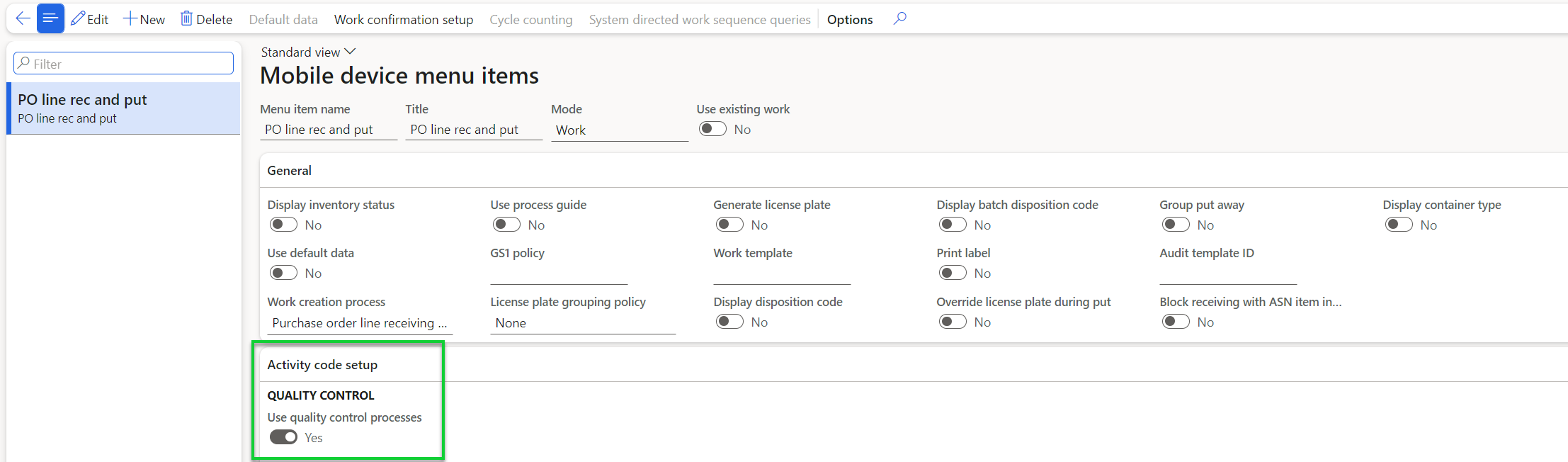The height and width of the screenshot is (462, 1568).
Task: Click the Menu item name field
Action: coord(329,130)
